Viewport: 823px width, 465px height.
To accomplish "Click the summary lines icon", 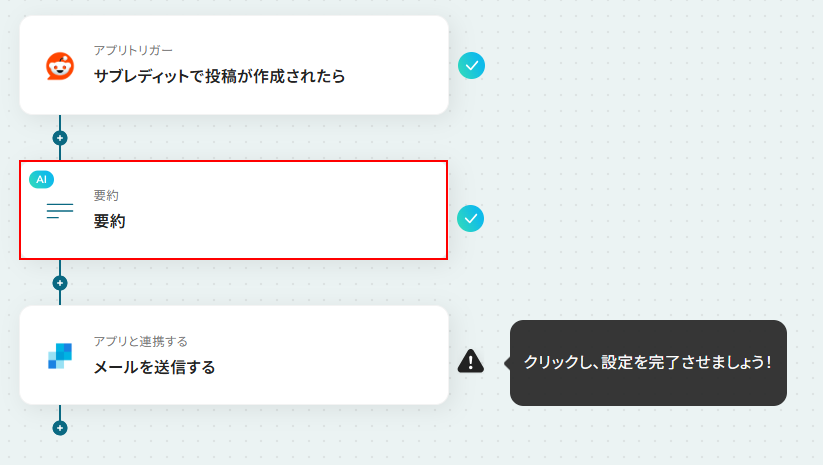I will click(60, 210).
